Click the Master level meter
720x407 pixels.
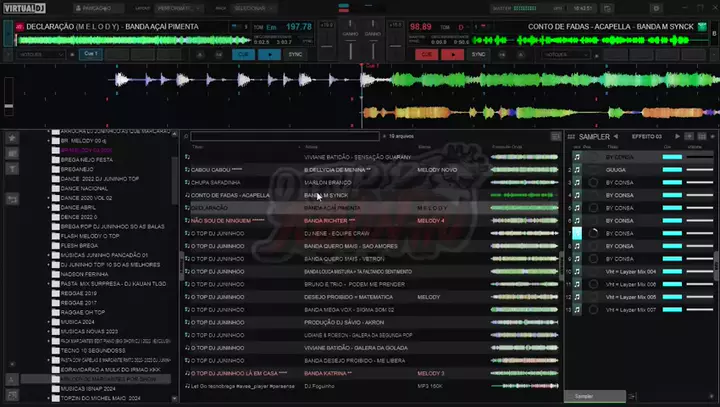coord(525,8)
